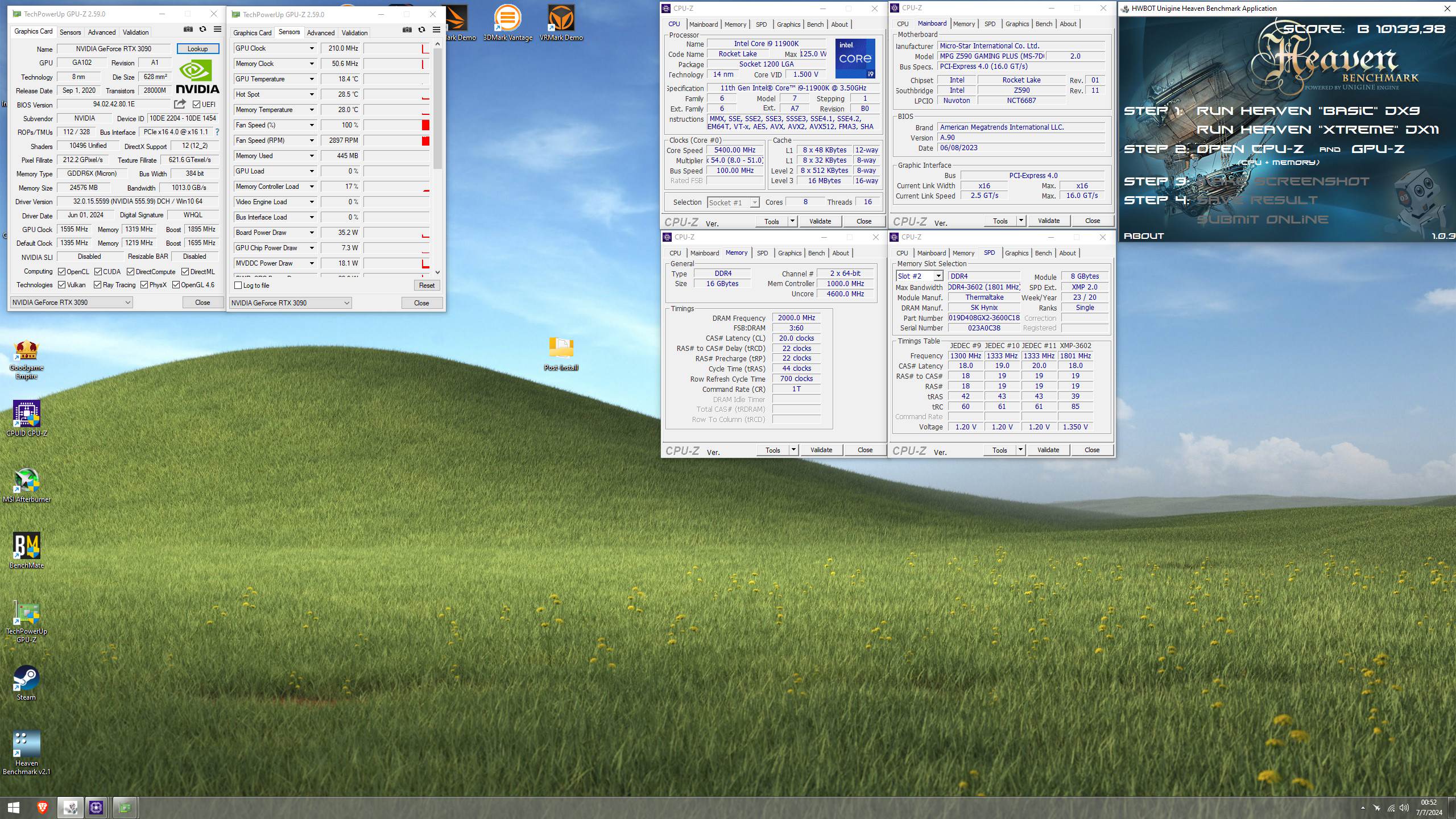
Task: Open VRMark Demo desktop shortcut
Action: [561, 23]
